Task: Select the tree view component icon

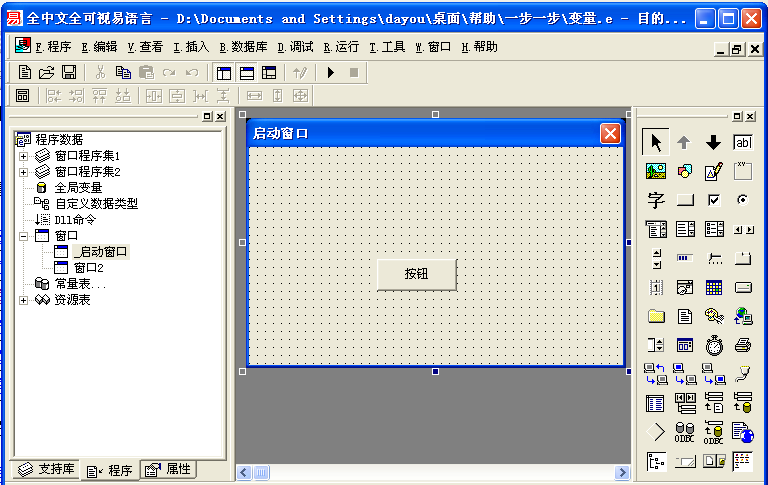Action: pyautogui.click(x=655, y=461)
